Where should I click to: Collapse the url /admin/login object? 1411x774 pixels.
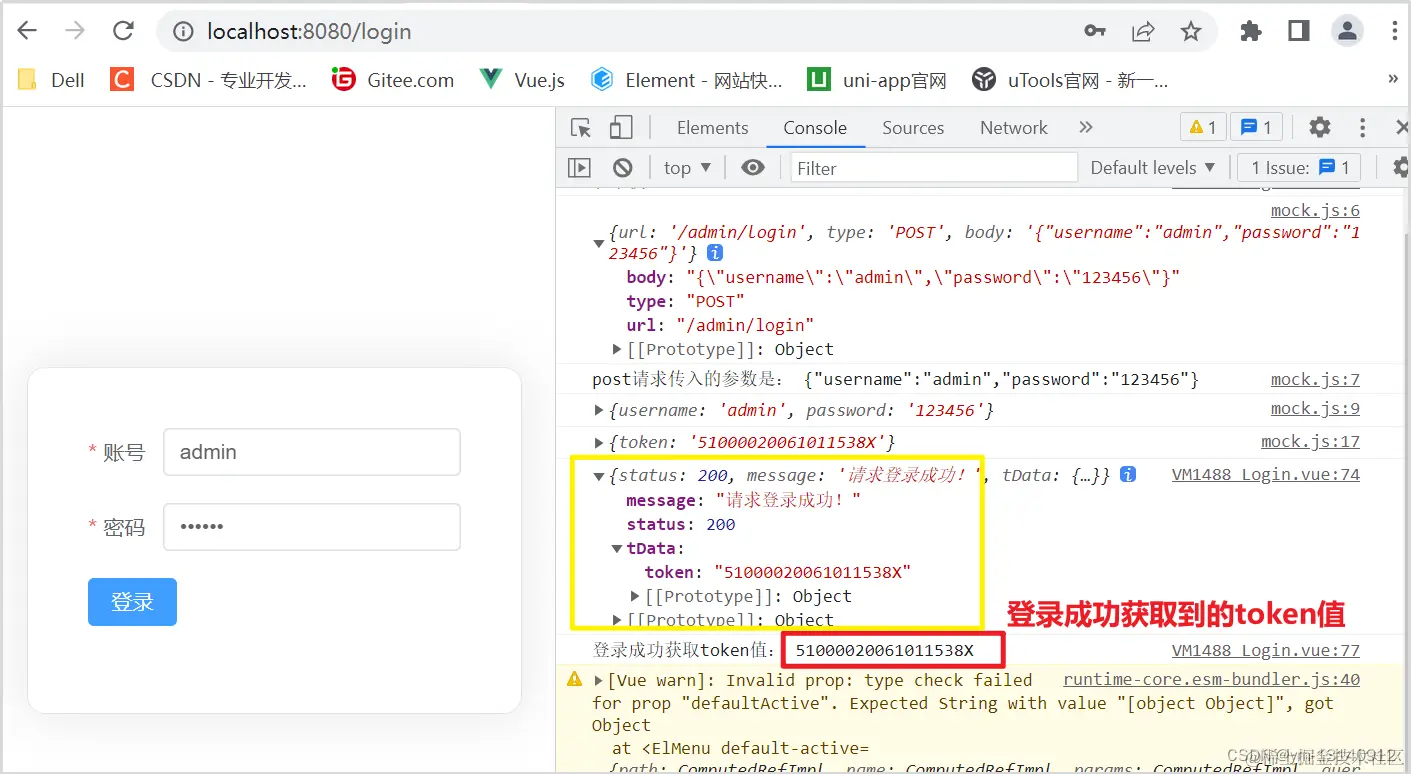click(599, 243)
